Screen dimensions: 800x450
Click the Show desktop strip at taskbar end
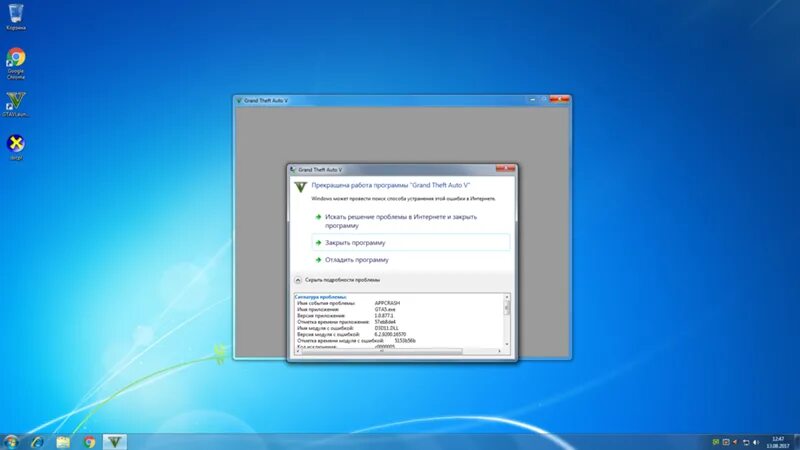[796, 442]
